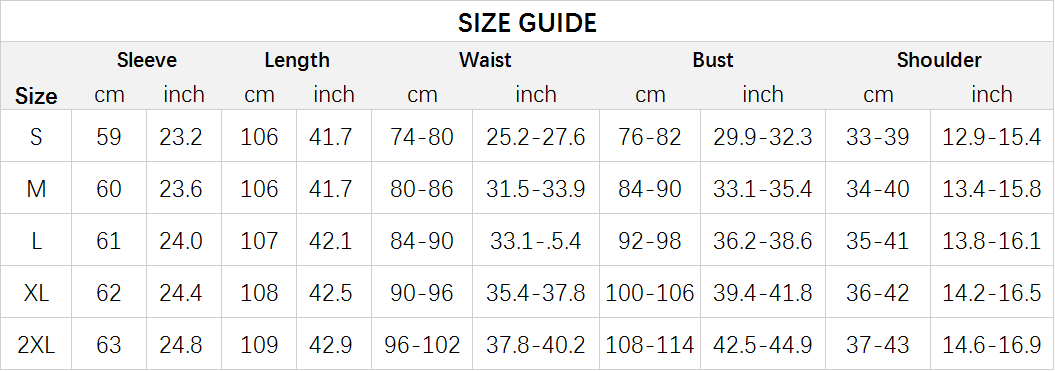The image size is (1055, 371).
Task: Click the 109 length cm cell
Action: [x=259, y=345]
